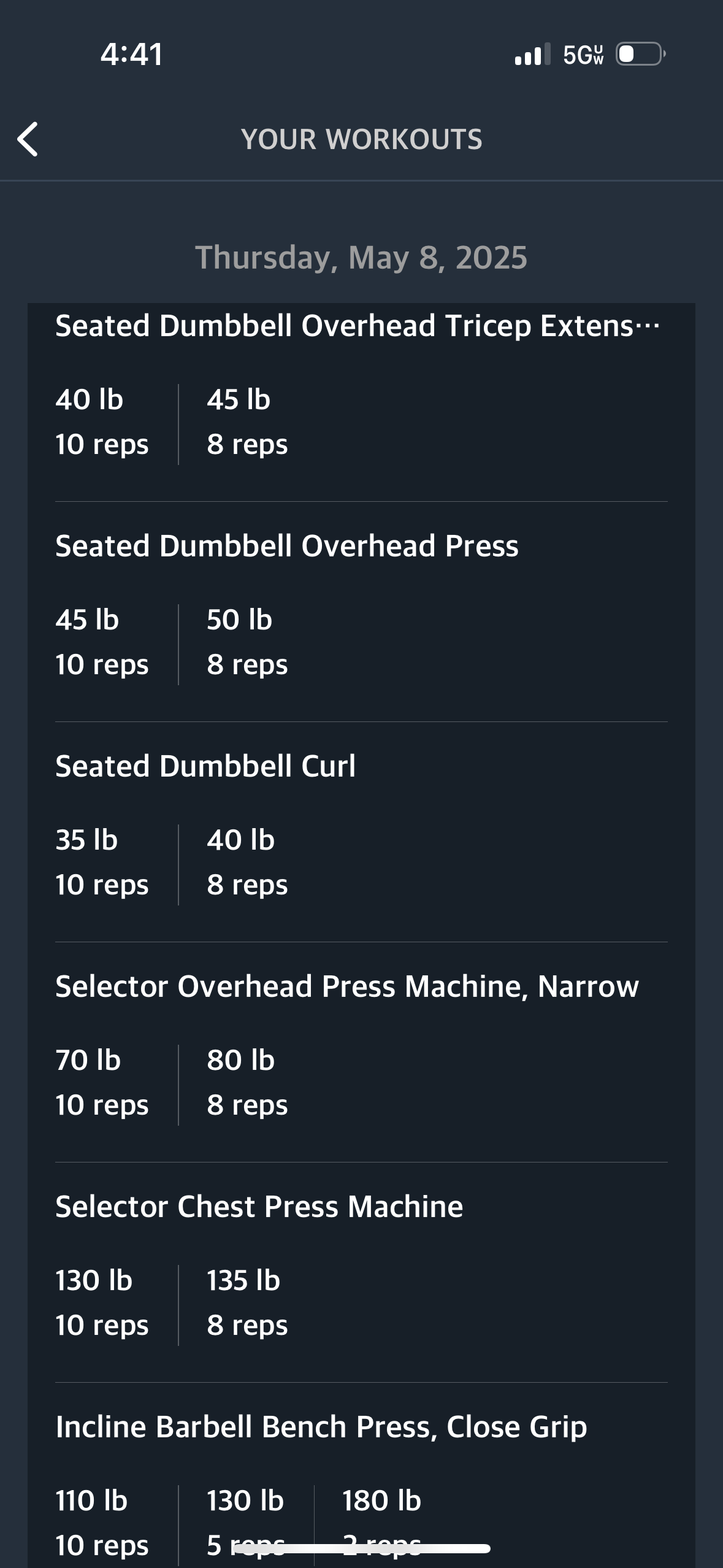Select the 35 lb dumbbell curl set
723x1568 pixels.
(102, 863)
